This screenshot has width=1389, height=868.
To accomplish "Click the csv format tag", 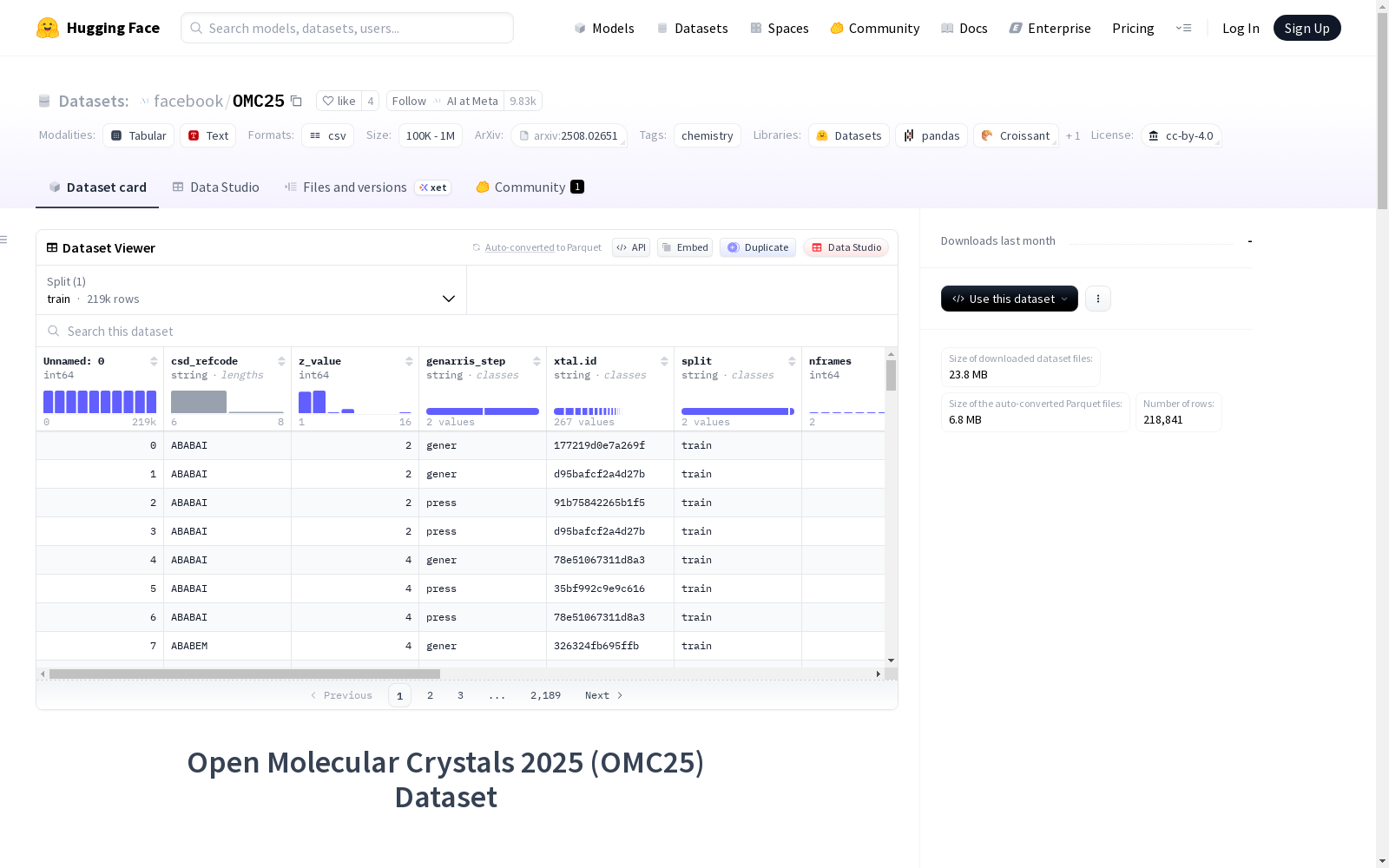I will click(x=328, y=135).
